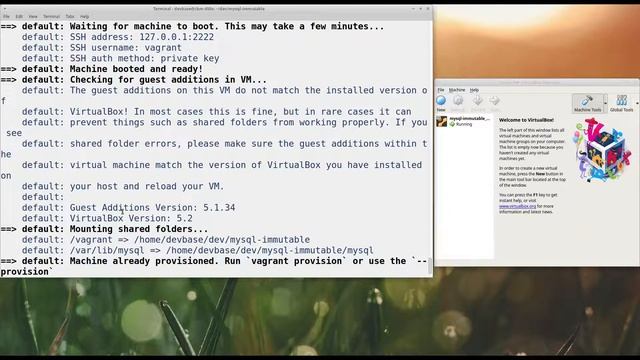Click the Terminal window menu button at title bar left
This screenshot has height=360, width=640.
point(4,9)
